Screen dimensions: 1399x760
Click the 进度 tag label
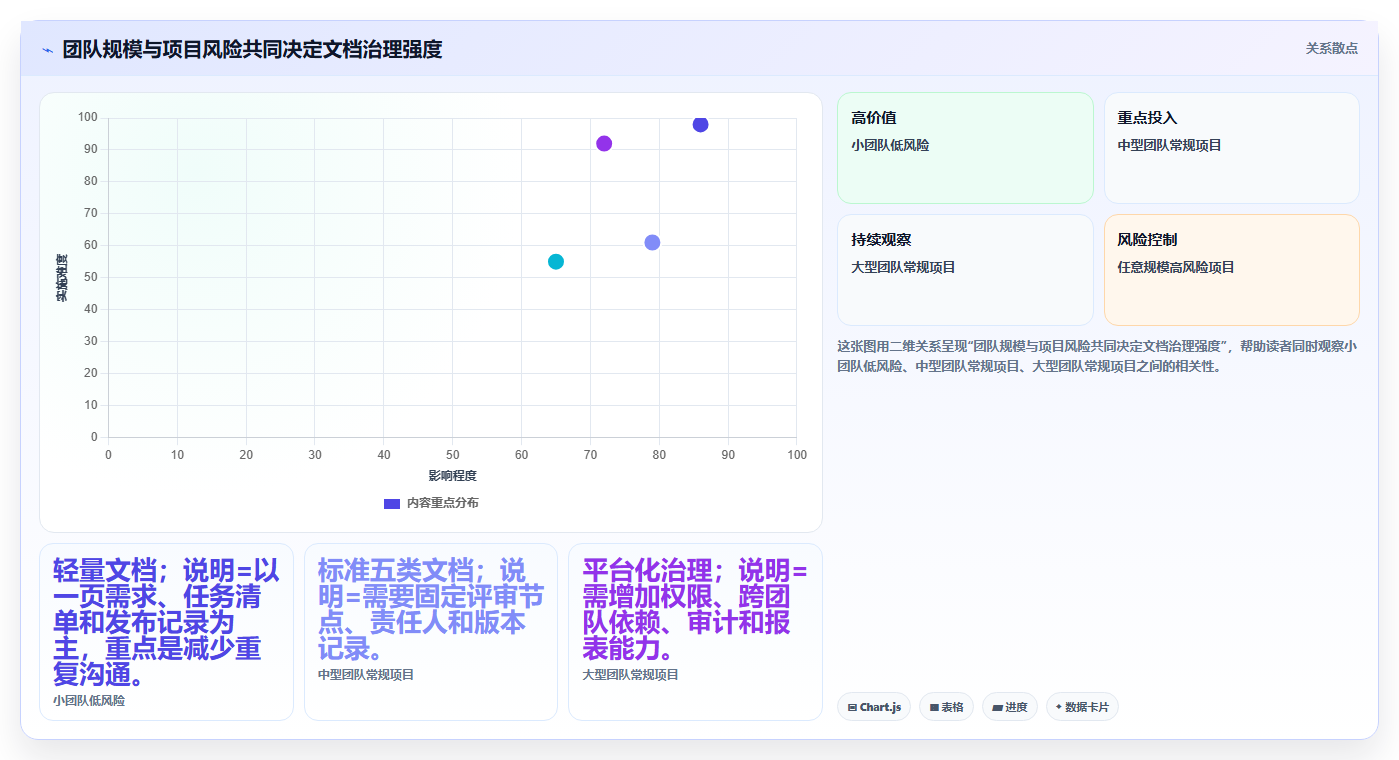(1016, 707)
